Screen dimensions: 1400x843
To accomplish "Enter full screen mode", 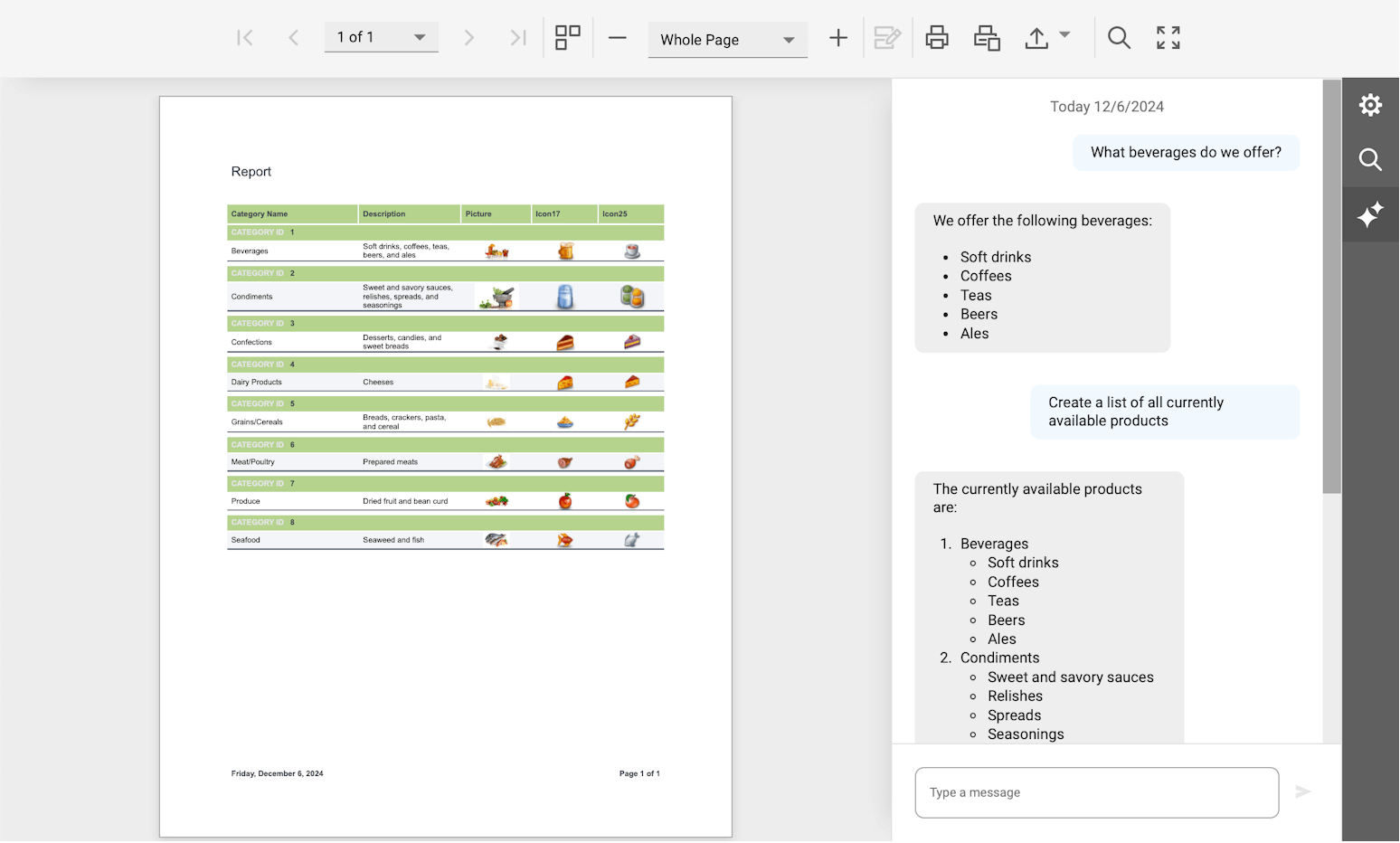I will [1167, 37].
